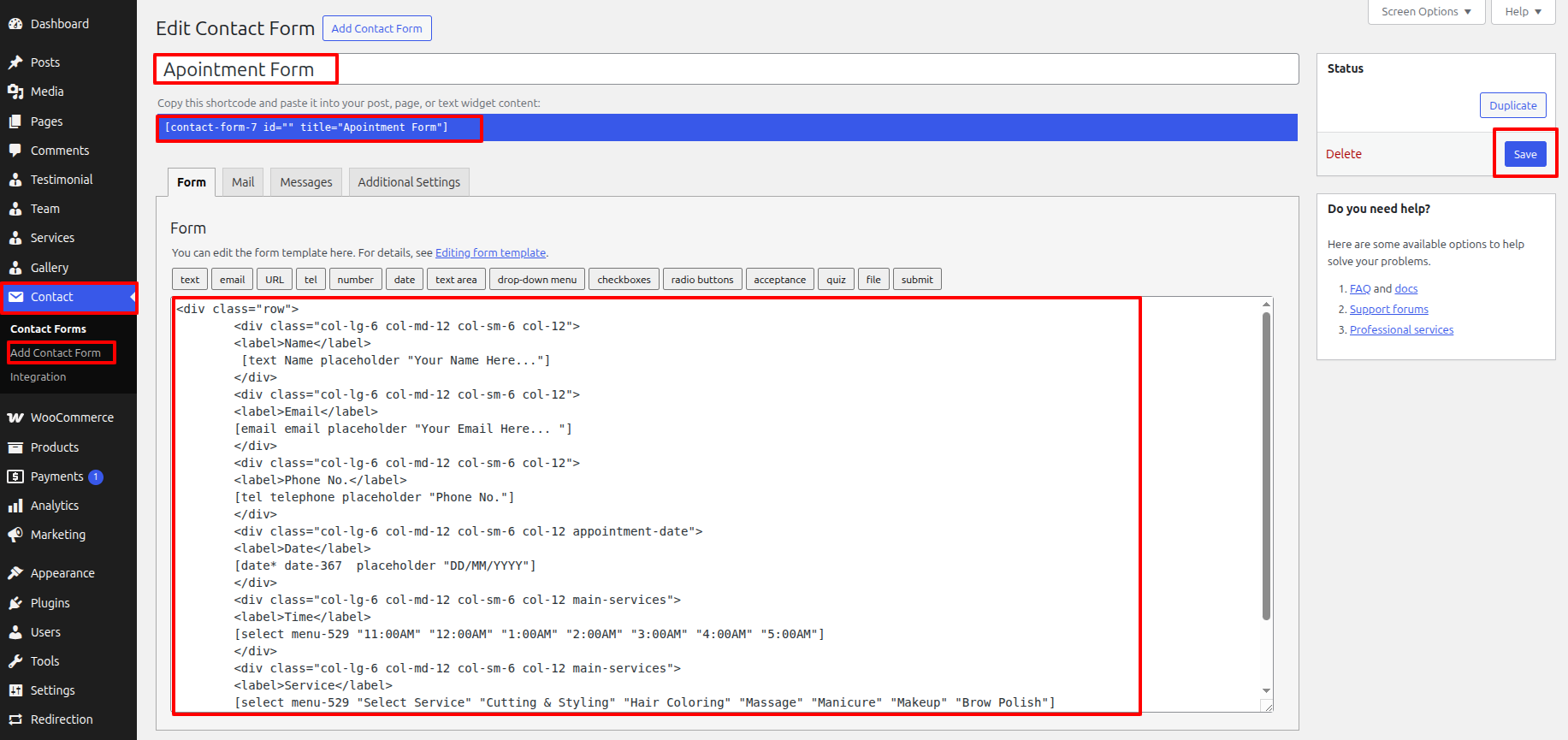This screenshot has height=740, width=1568.
Task: Click the Marketing megaphone icon
Action: click(15, 535)
